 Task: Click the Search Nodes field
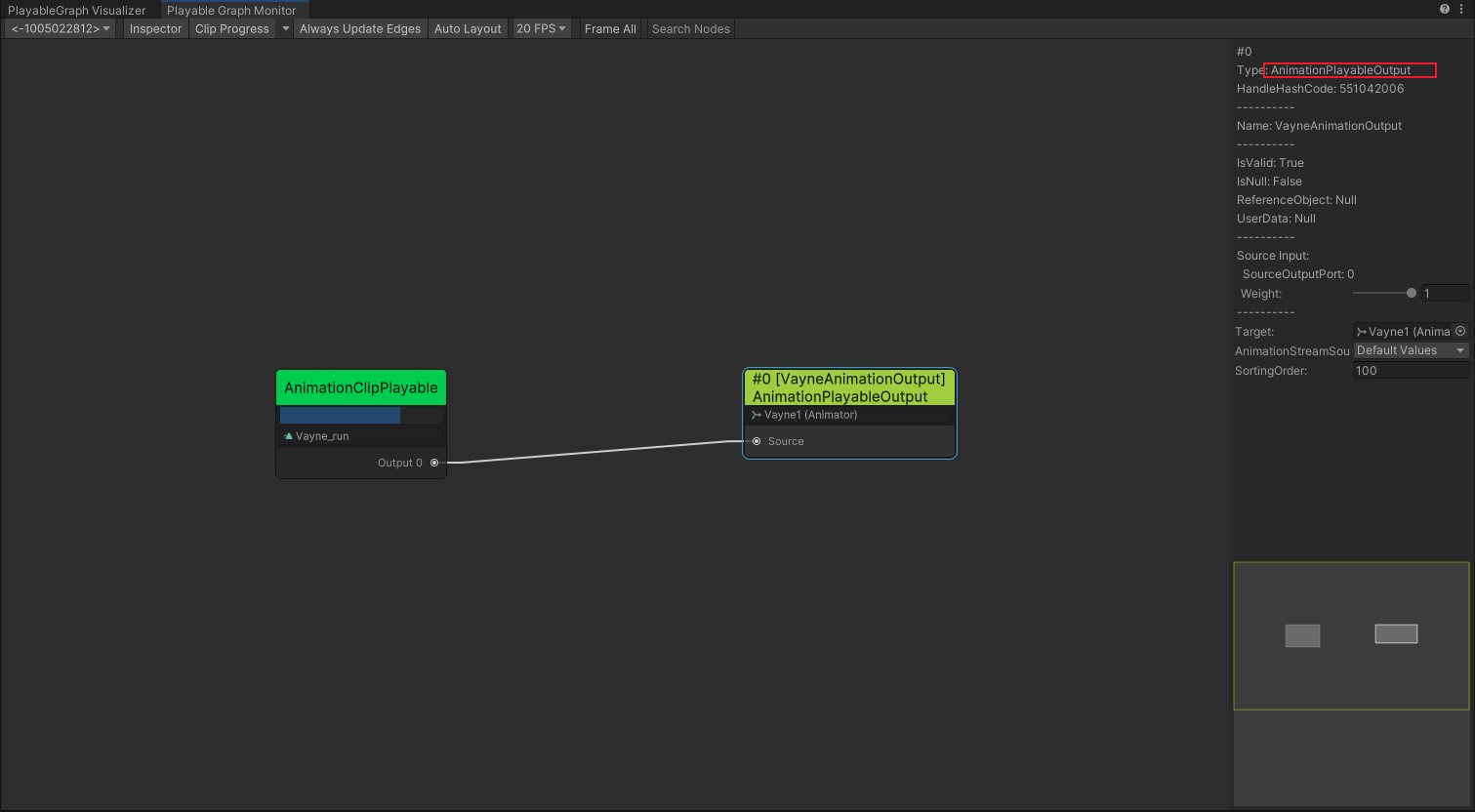click(691, 28)
